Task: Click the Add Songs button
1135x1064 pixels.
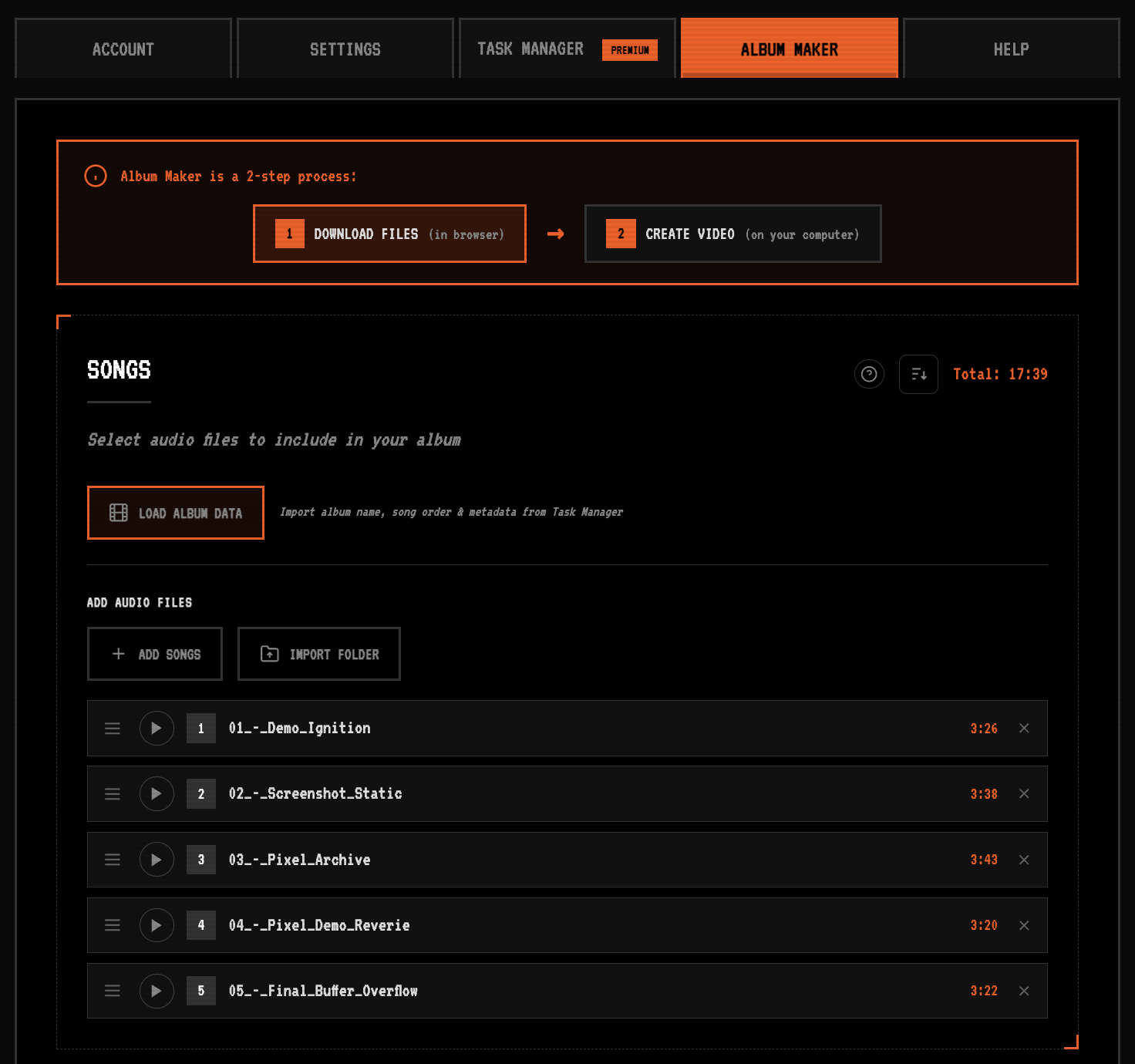Action: [x=154, y=654]
